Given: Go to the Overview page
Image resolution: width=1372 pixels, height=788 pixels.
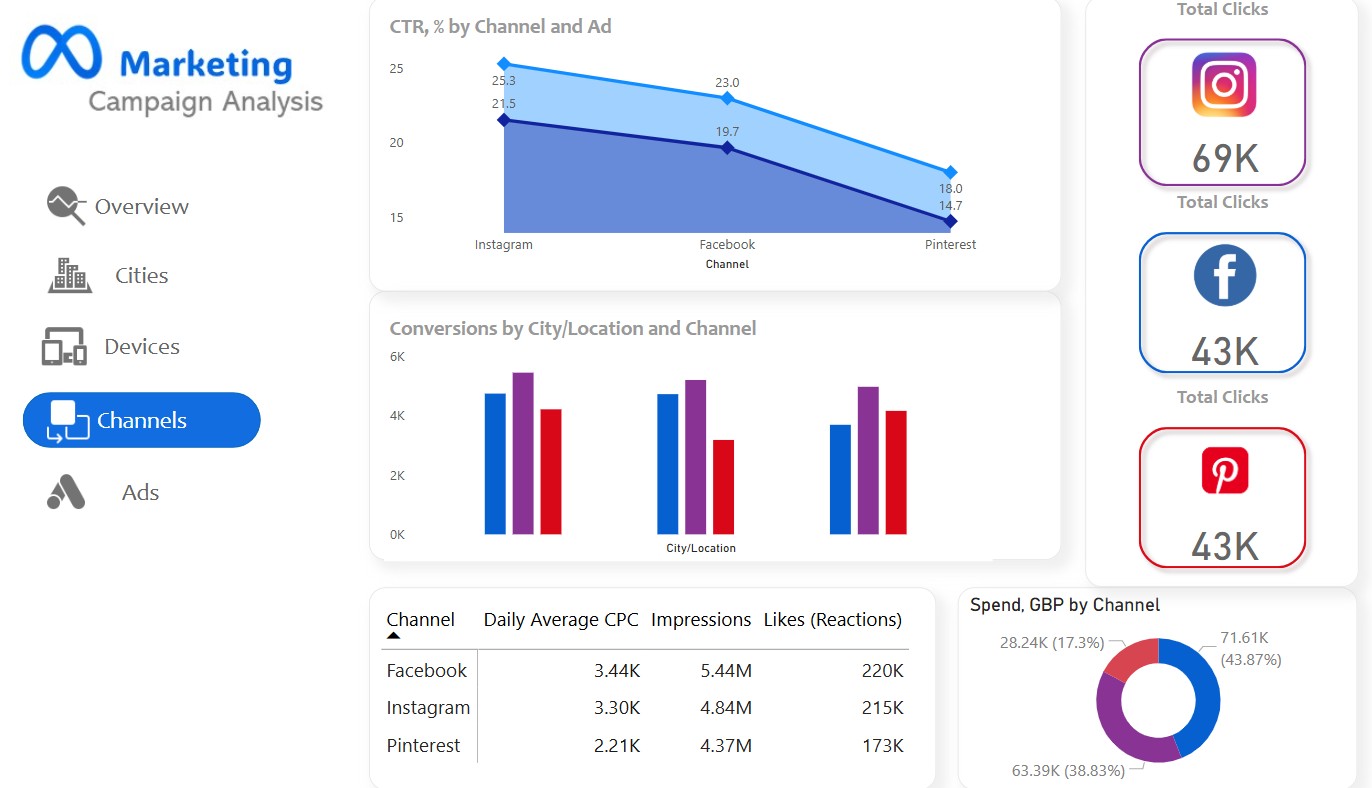Looking at the screenshot, I should 141,207.
